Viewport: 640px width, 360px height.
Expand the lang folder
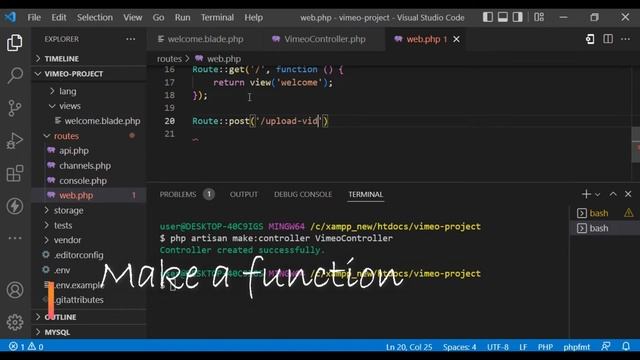[x=89, y=91]
